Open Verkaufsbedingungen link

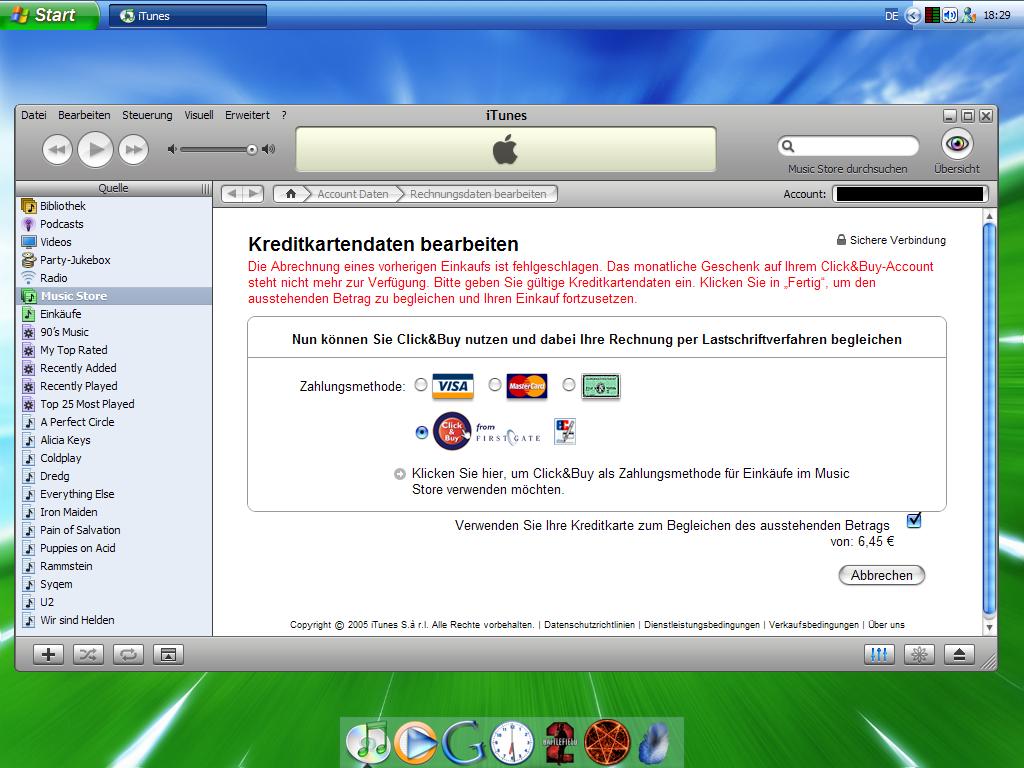[814, 625]
